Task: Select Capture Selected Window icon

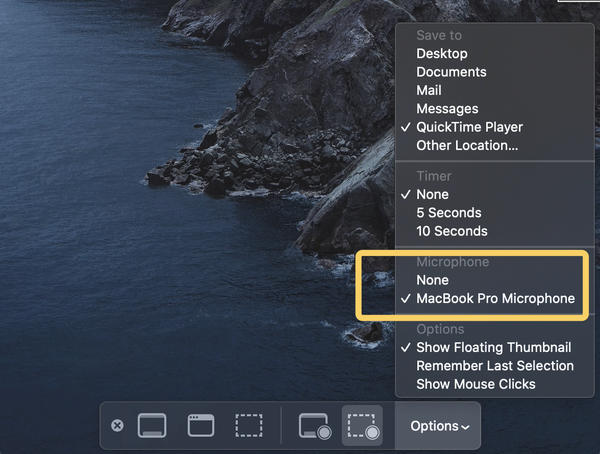Action: coord(201,425)
